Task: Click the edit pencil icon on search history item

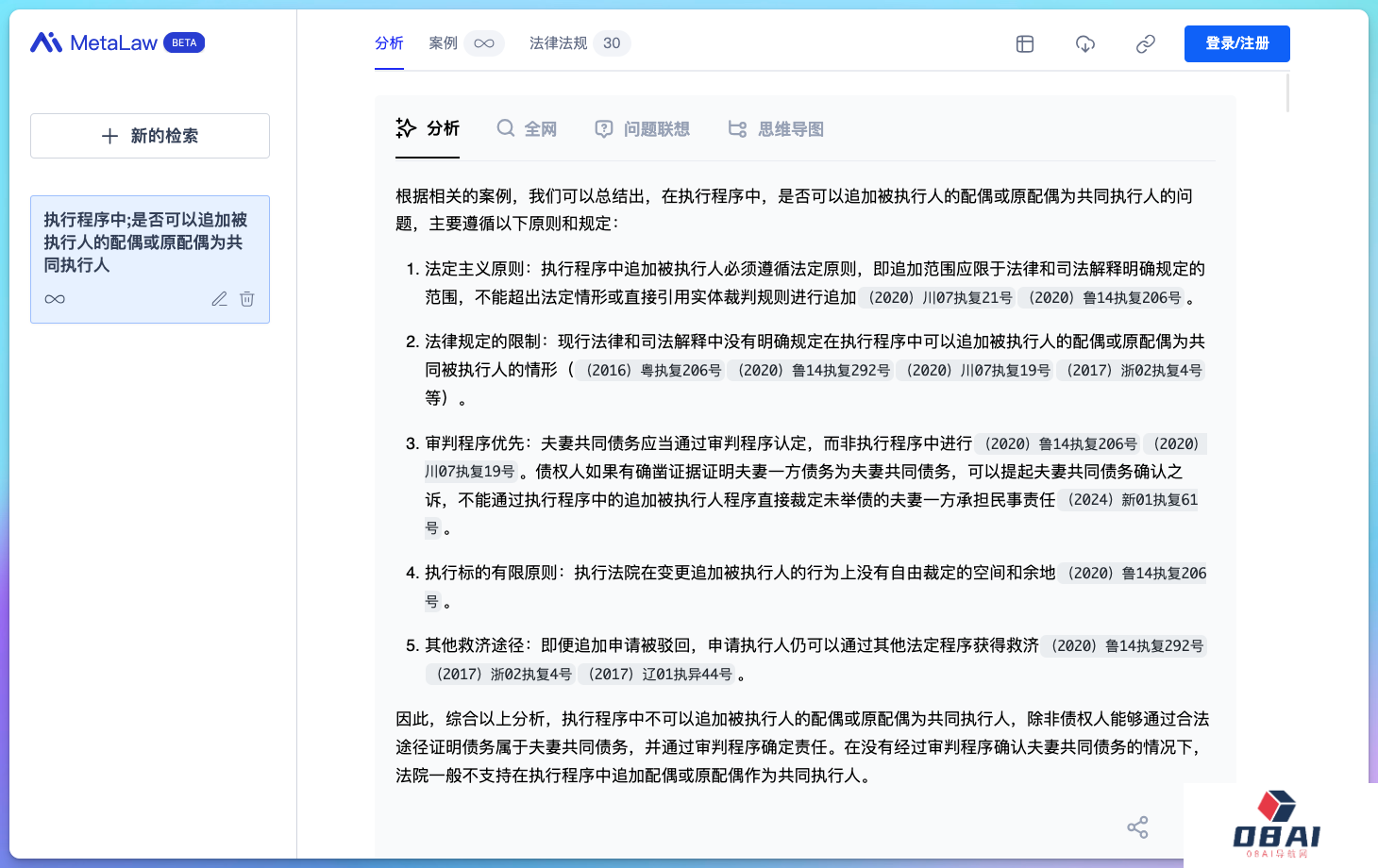Action: tap(219, 299)
